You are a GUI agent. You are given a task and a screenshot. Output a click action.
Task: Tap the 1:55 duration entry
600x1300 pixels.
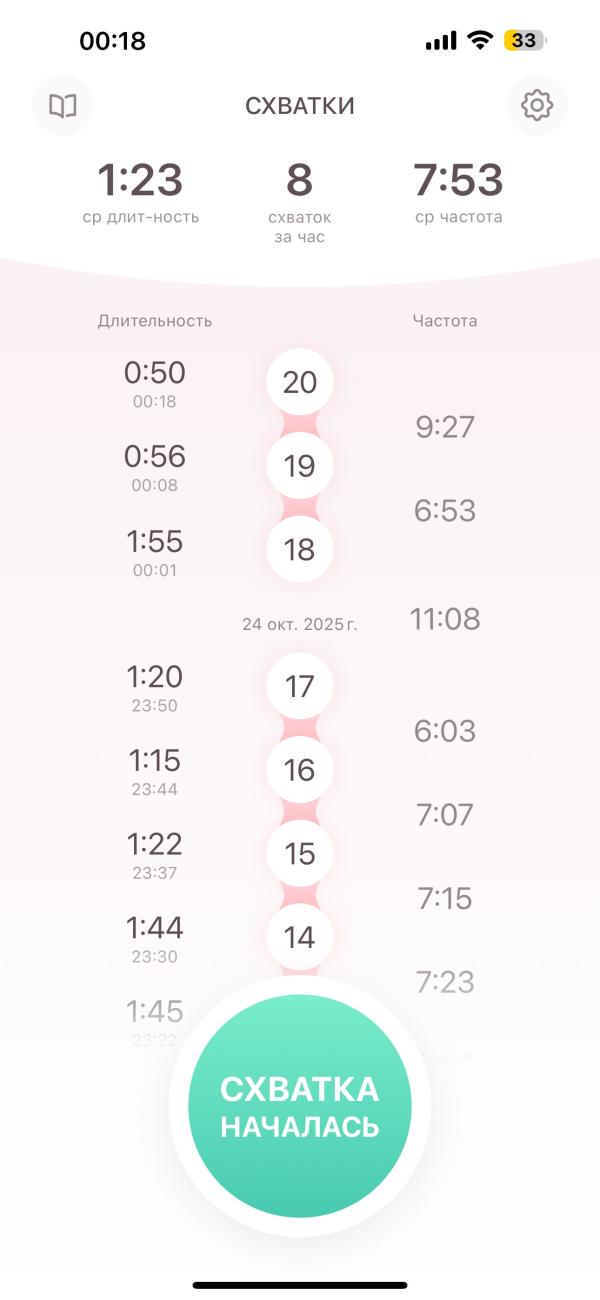[x=155, y=550]
